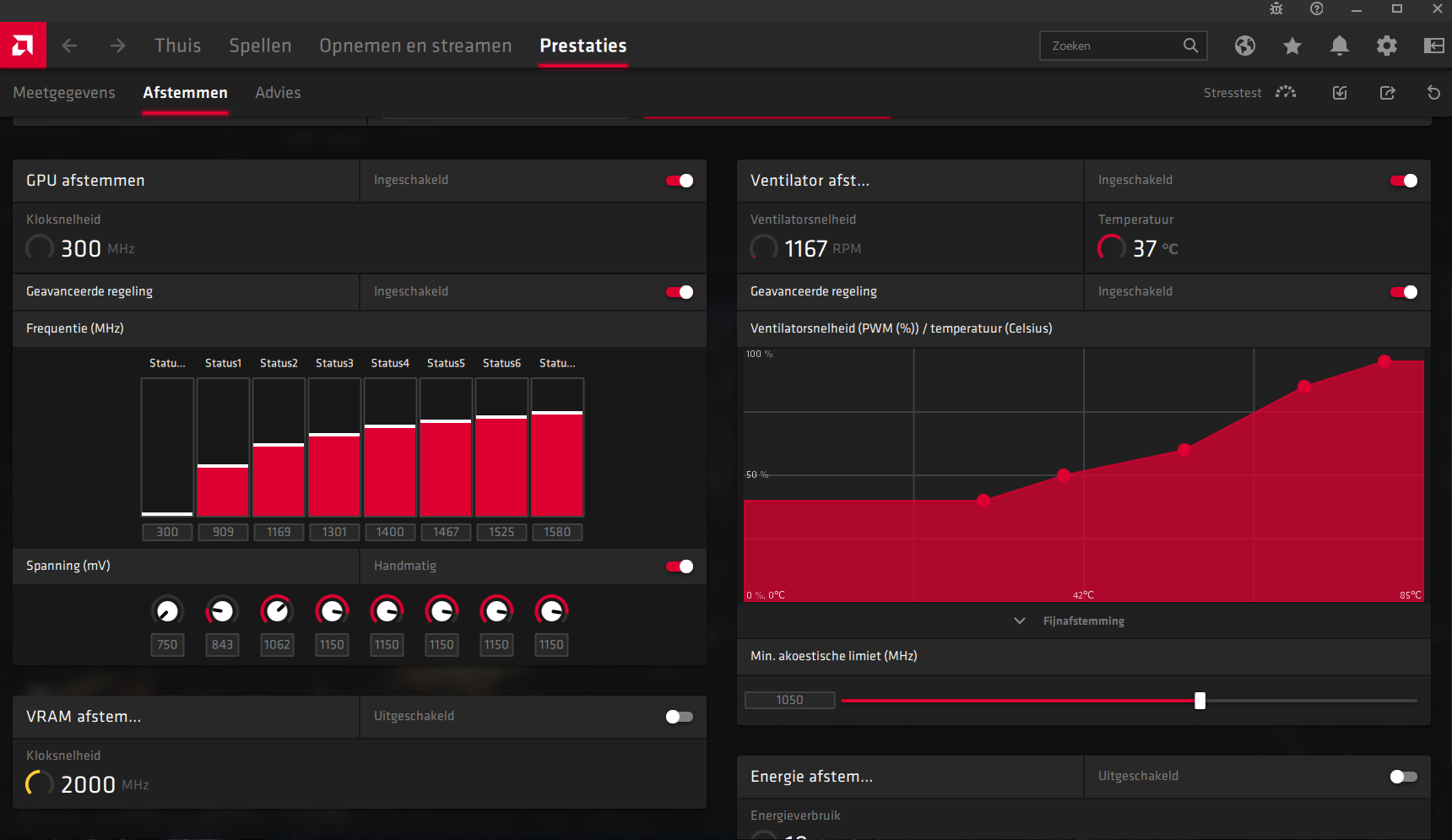Click the 750 voltage value field
The width and height of the screenshot is (1452, 840).
tap(167, 645)
